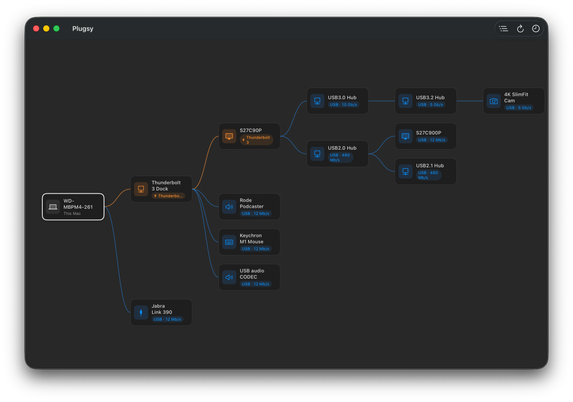Click the hub icon on USB3.0 Hub
Viewport: 573px width, 402px height.
click(x=317, y=101)
